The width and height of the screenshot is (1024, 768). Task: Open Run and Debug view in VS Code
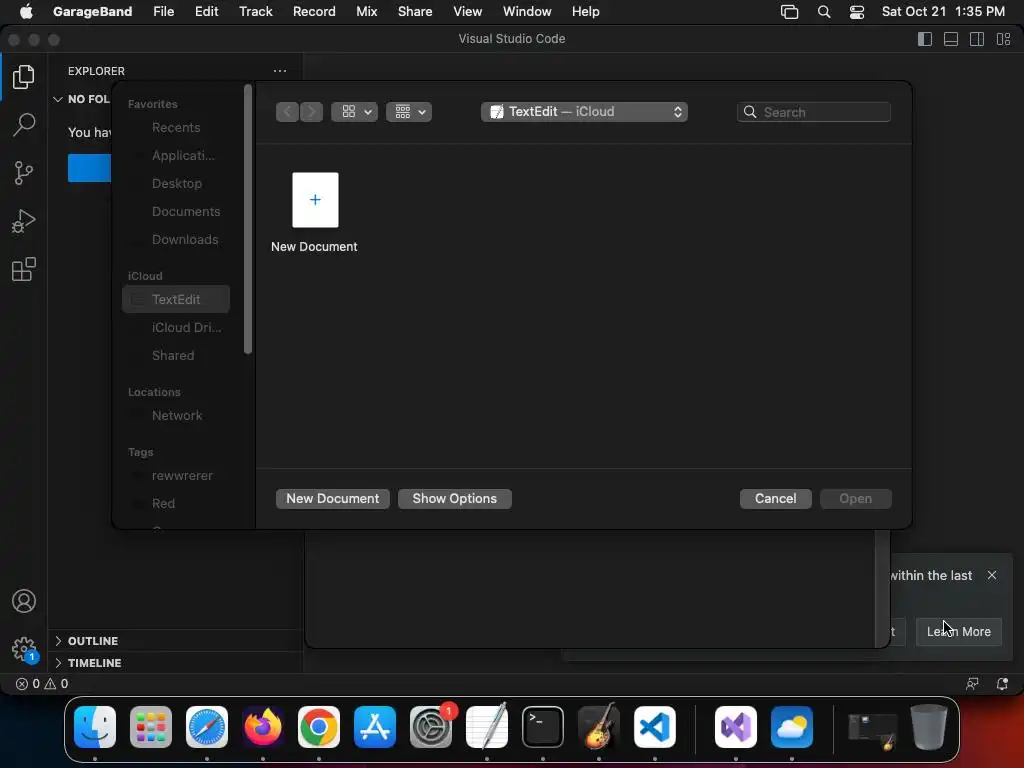(24, 221)
